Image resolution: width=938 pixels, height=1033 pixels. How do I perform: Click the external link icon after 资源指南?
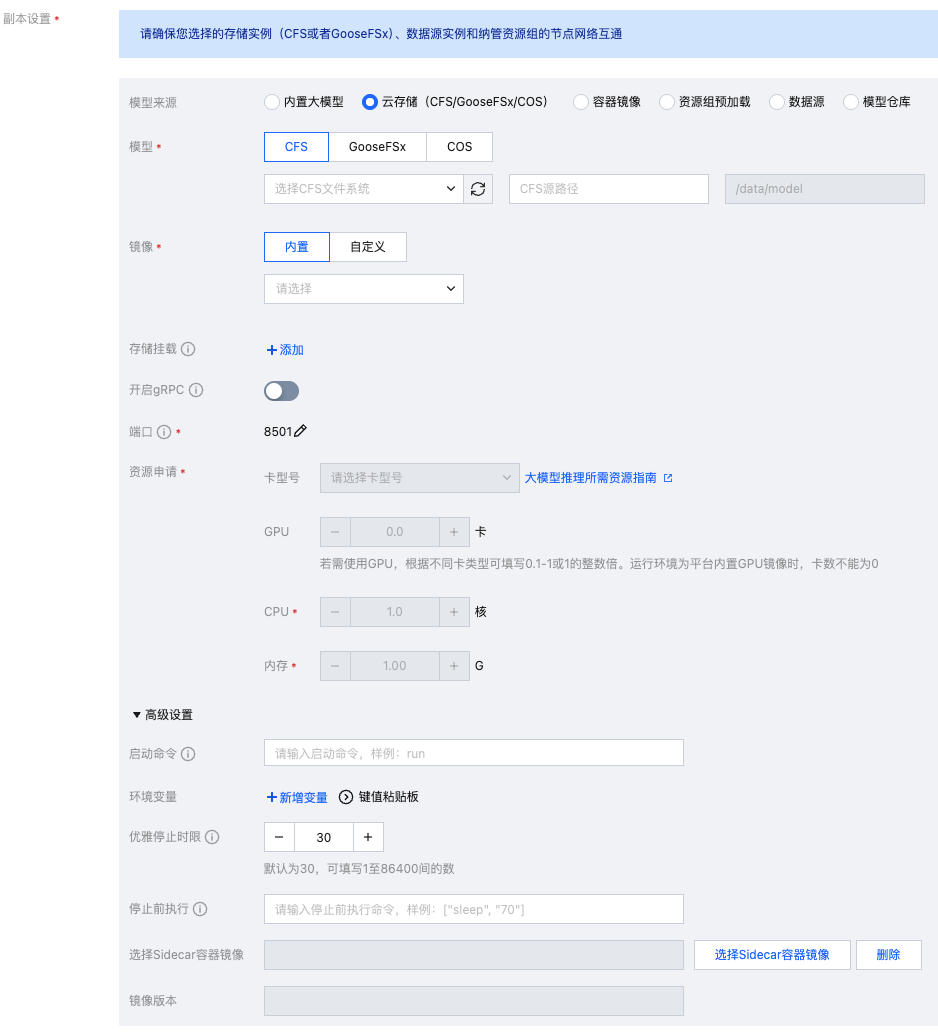point(668,478)
